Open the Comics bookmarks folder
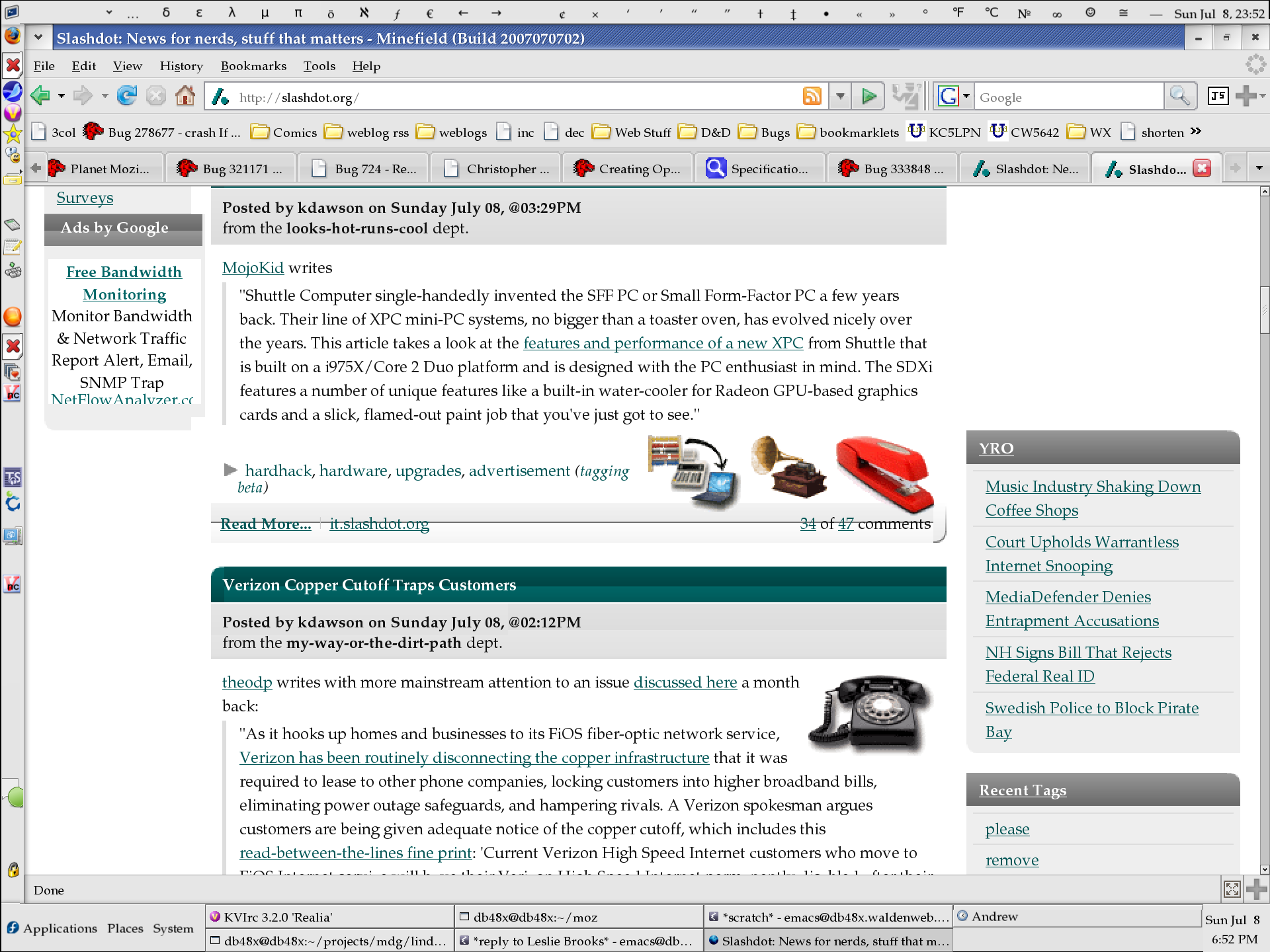The width and height of the screenshot is (1270, 952). (x=284, y=132)
